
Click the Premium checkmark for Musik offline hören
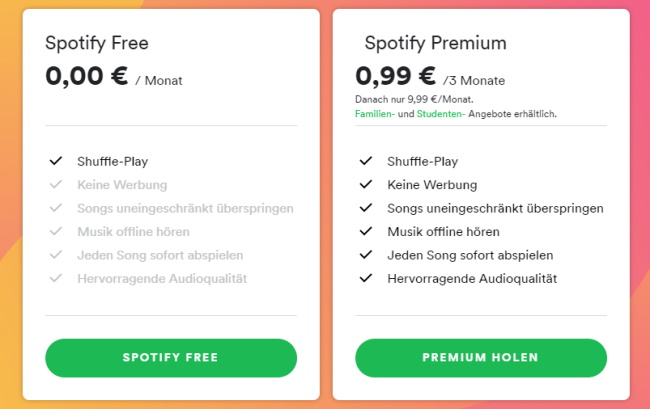tap(366, 231)
